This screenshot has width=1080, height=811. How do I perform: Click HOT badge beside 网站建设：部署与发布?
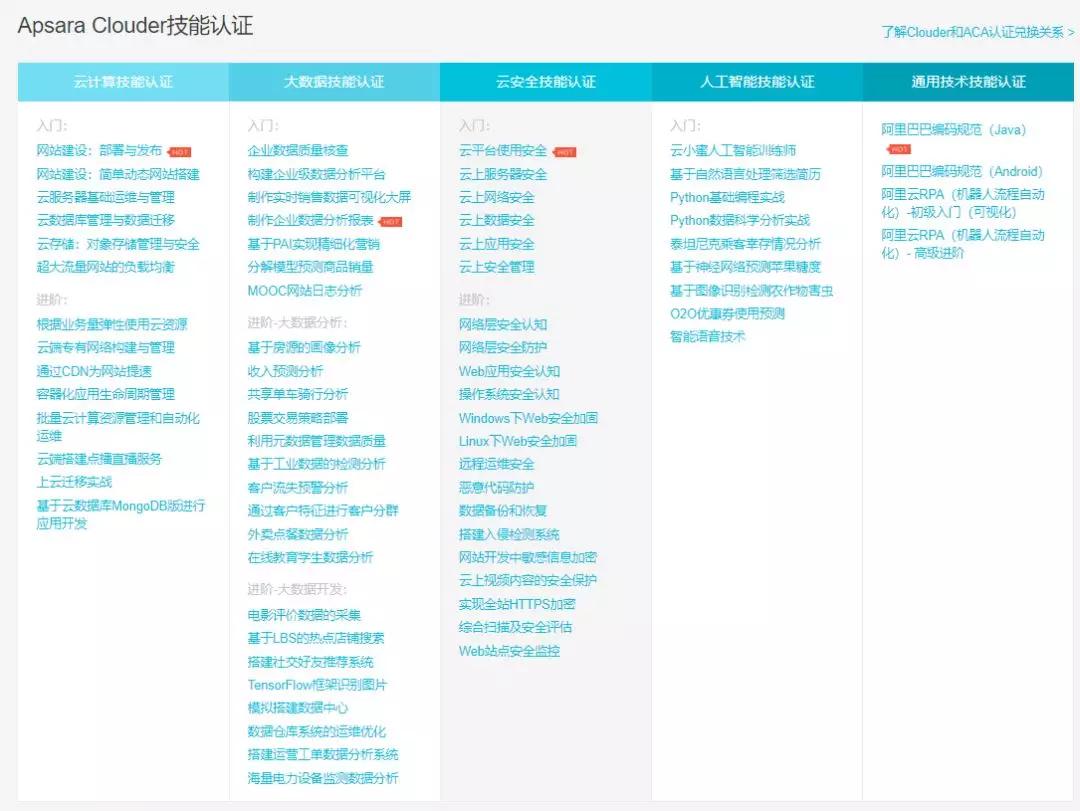click(180, 152)
